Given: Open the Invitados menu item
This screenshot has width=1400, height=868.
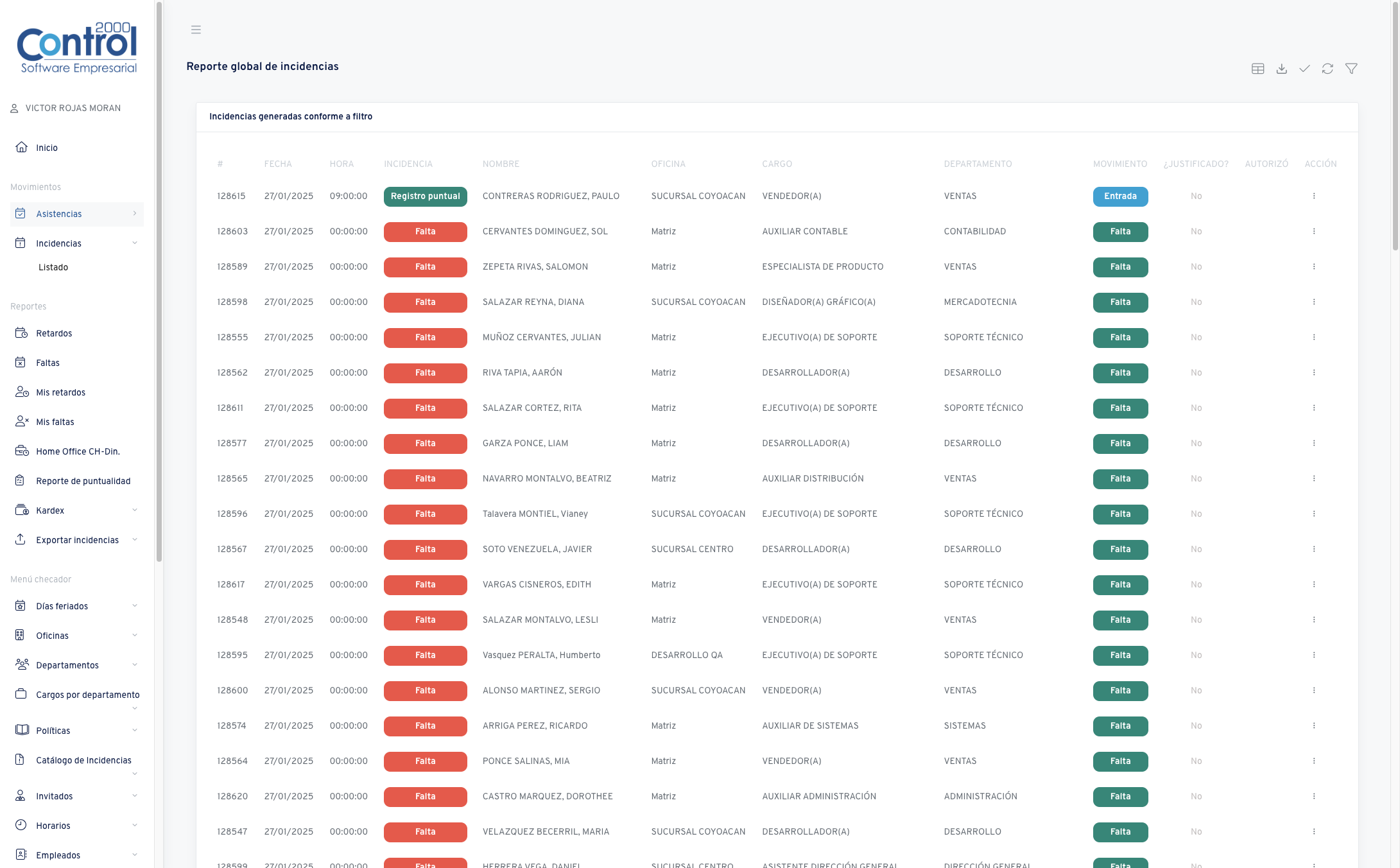Looking at the screenshot, I should [77, 796].
